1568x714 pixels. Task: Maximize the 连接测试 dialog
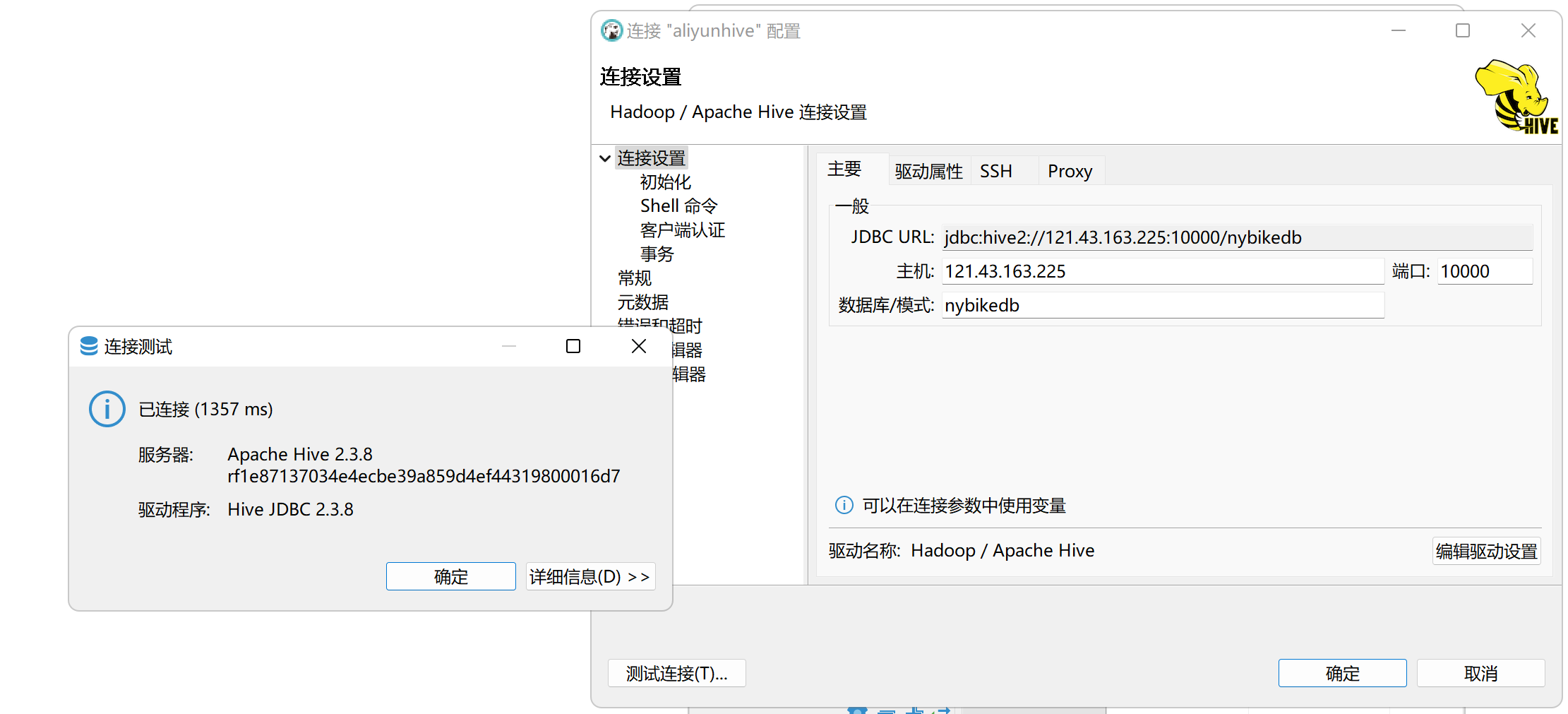click(x=573, y=346)
